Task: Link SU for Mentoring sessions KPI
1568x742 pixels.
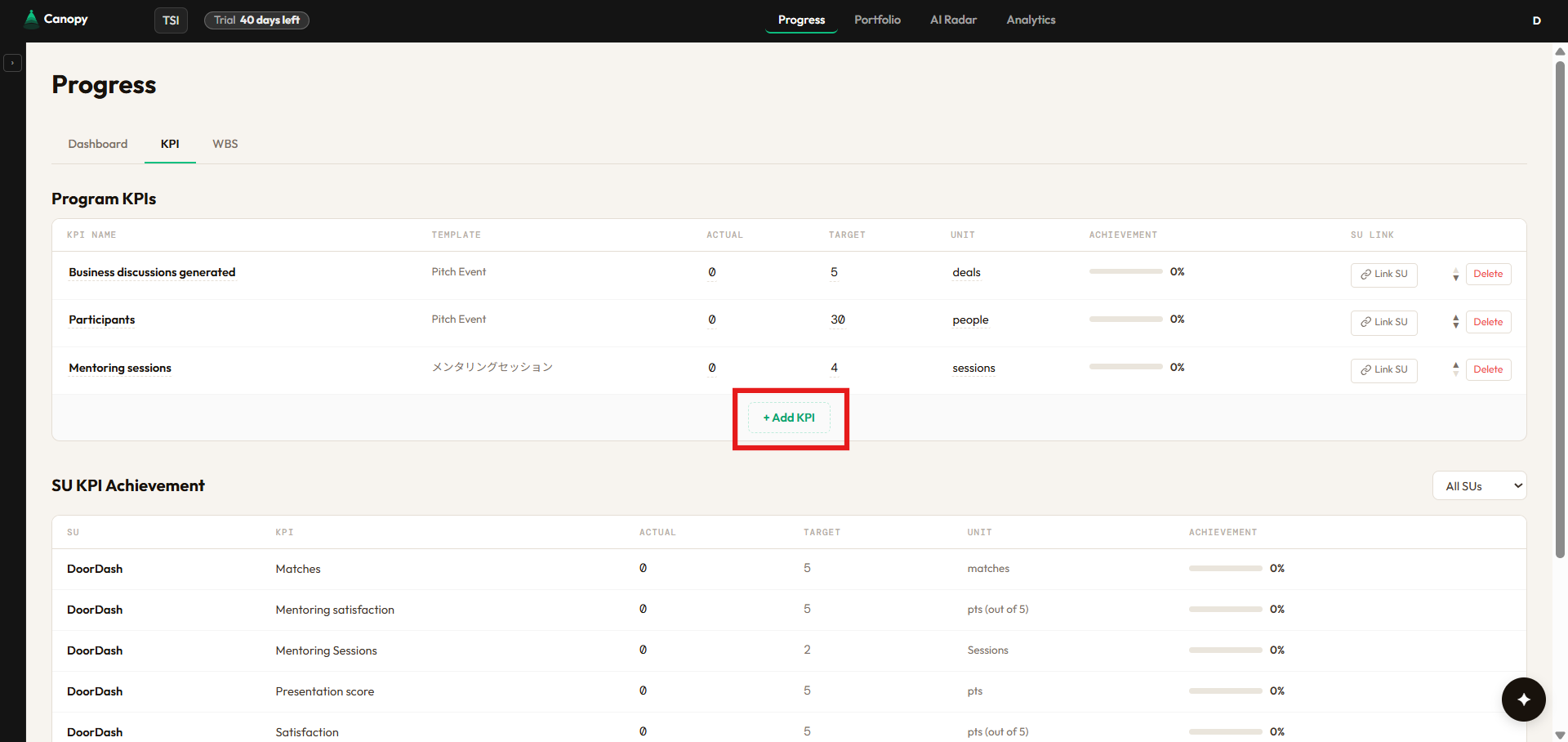Action: click(1383, 370)
